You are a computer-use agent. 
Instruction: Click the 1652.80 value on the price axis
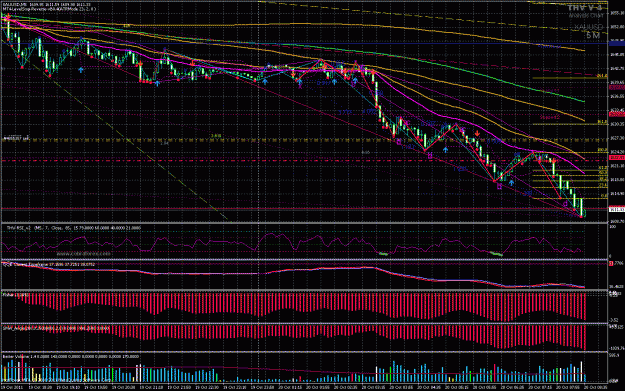(617, 27)
